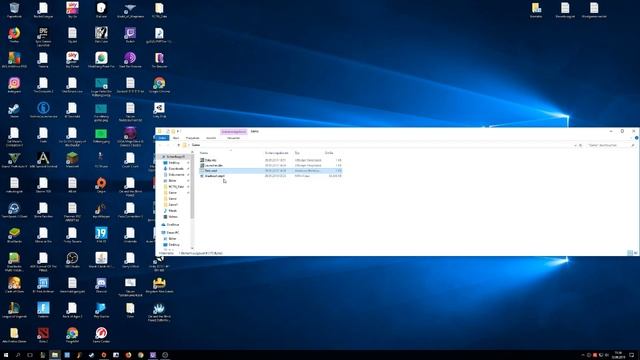Open the address bar history dropdown
This screenshot has width=640, height=360.
point(575,145)
